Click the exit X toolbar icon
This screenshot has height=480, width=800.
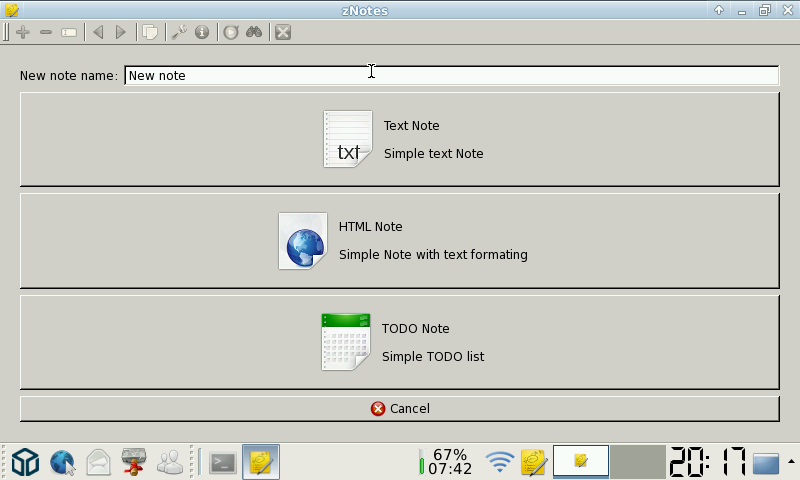click(283, 32)
